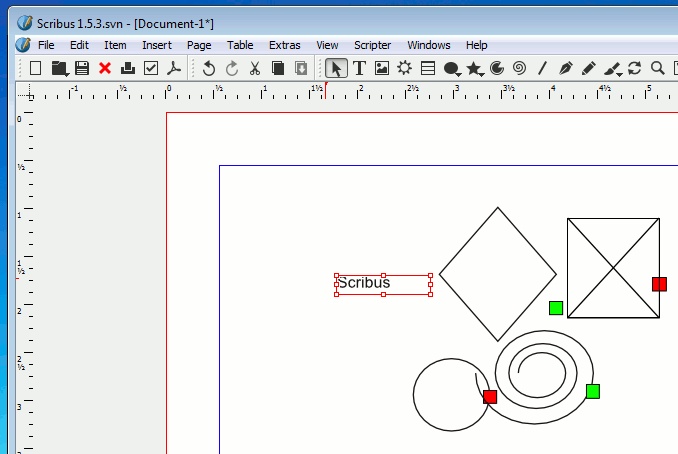Select the Image Frame tool

coord(382,68)
